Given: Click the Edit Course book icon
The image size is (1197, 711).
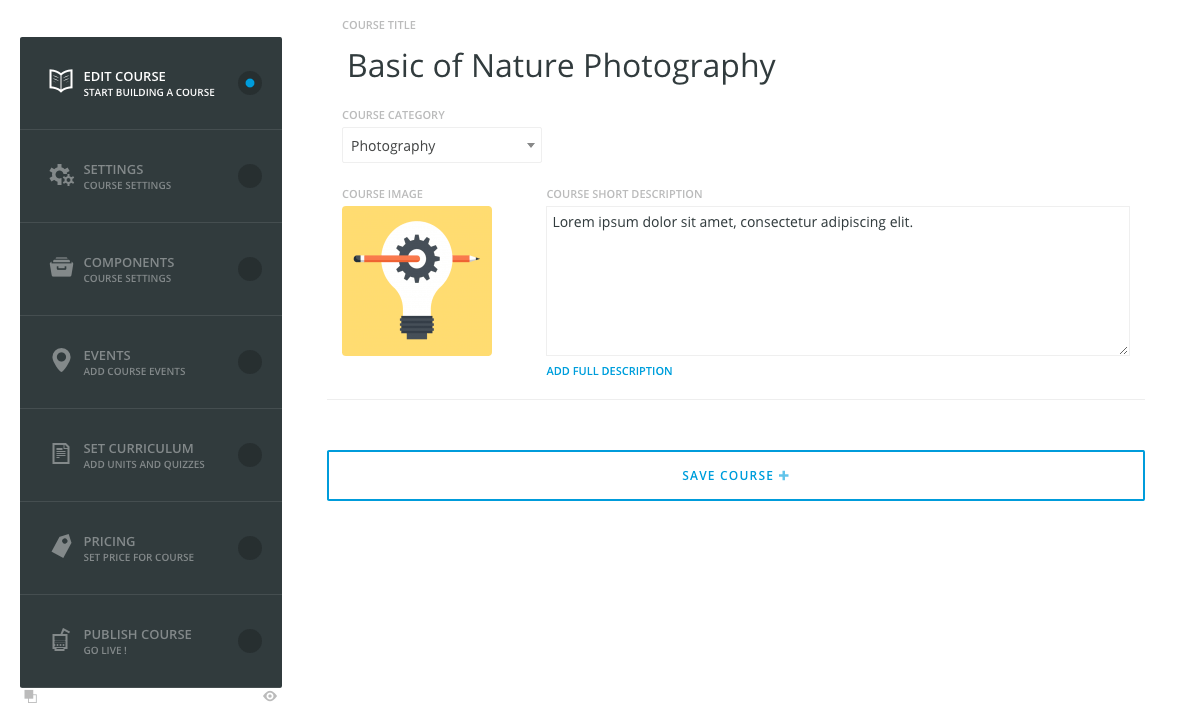Looking at the screenshot, I should tap(61, 82).
